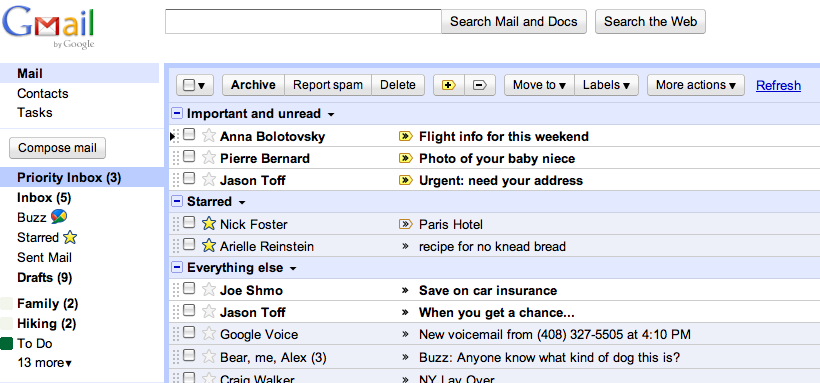
Task: Star the Google Voice message
Action: 209,334
